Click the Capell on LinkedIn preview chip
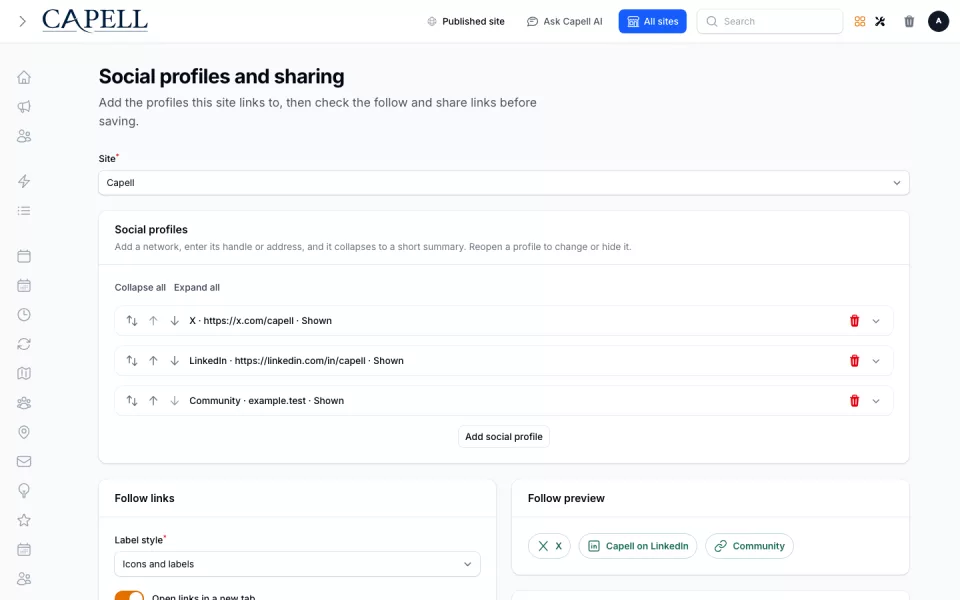 [x=637, y=546]
